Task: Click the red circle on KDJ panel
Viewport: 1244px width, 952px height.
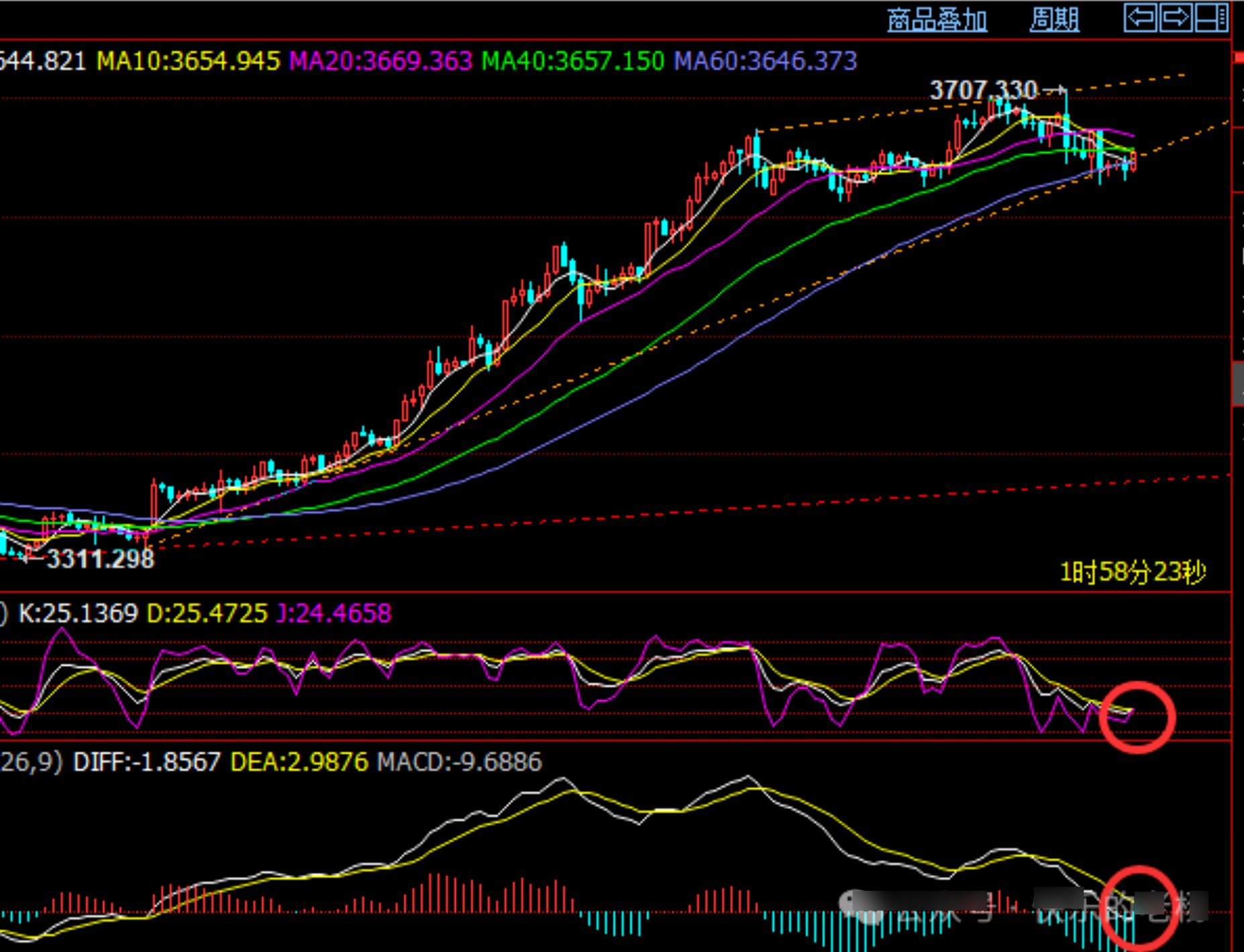Action: [x=1137, y=717]
